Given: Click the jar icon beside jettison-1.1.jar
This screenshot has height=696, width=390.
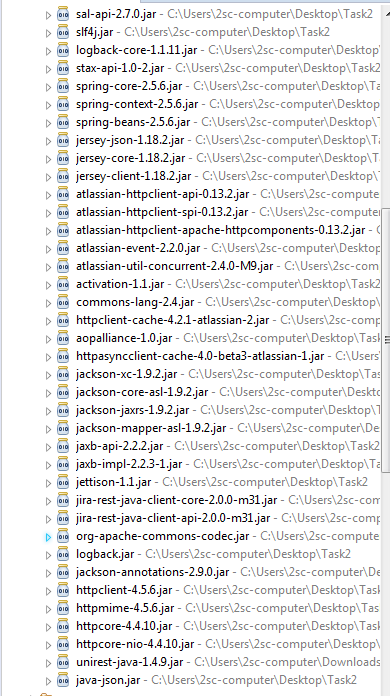Looking at the screenshot, I should click(63, 482).
